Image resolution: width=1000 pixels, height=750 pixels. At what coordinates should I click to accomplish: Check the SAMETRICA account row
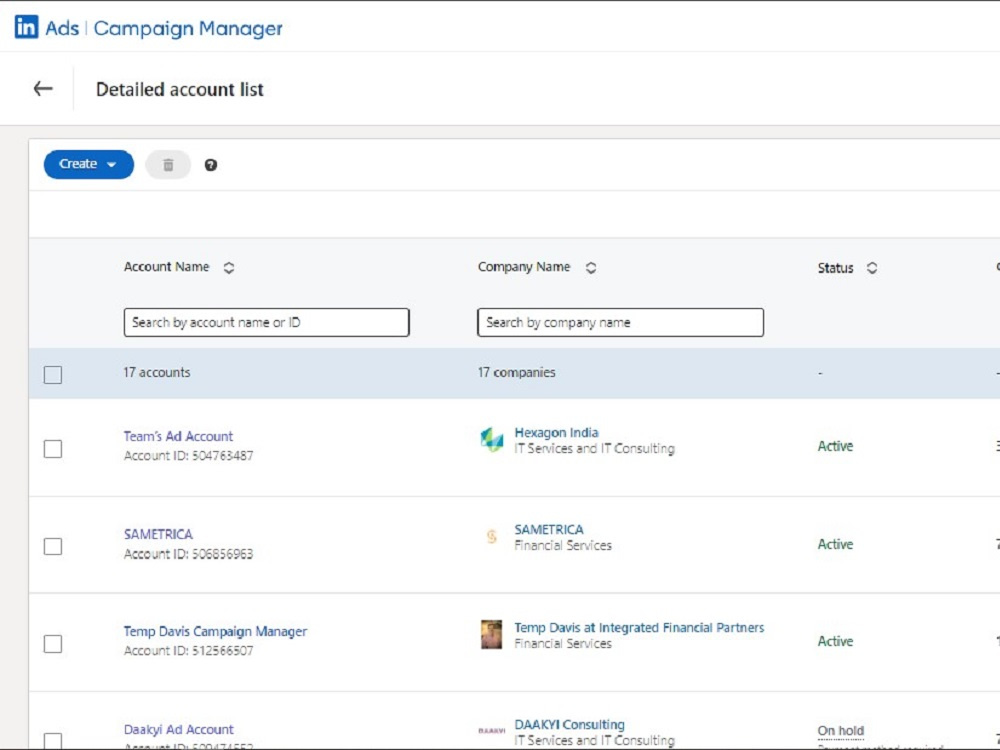coord(53,547)
